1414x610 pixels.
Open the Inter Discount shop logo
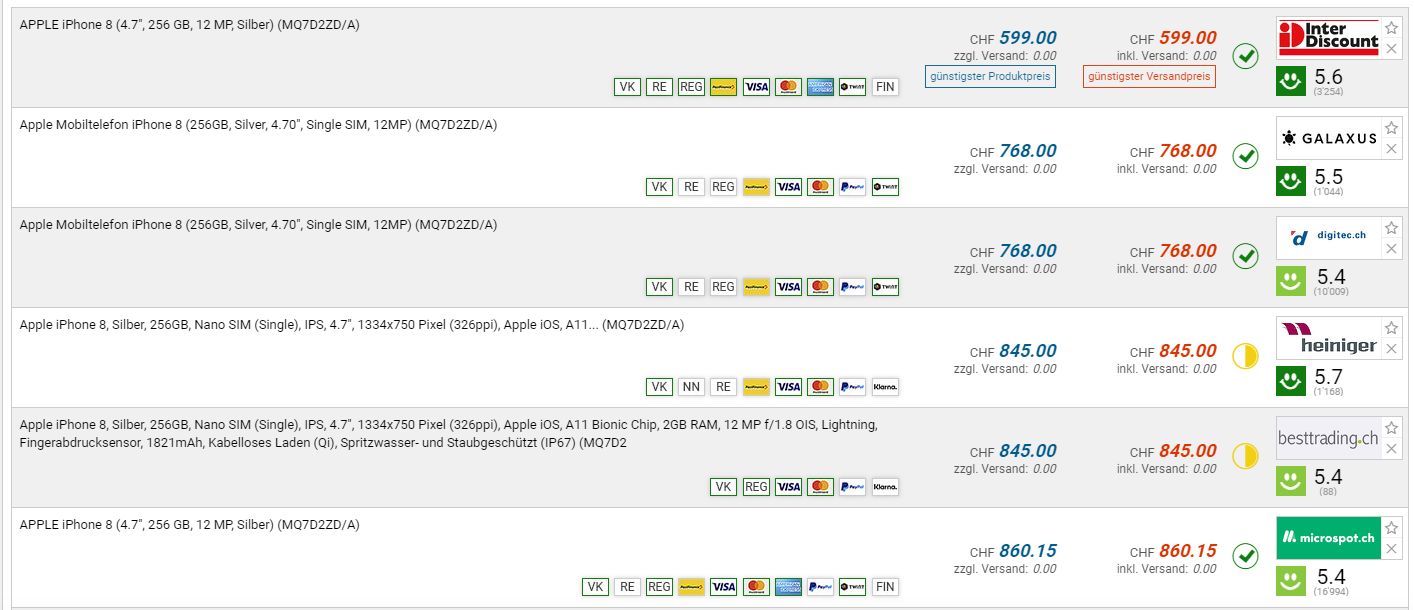coord(1328,39)
